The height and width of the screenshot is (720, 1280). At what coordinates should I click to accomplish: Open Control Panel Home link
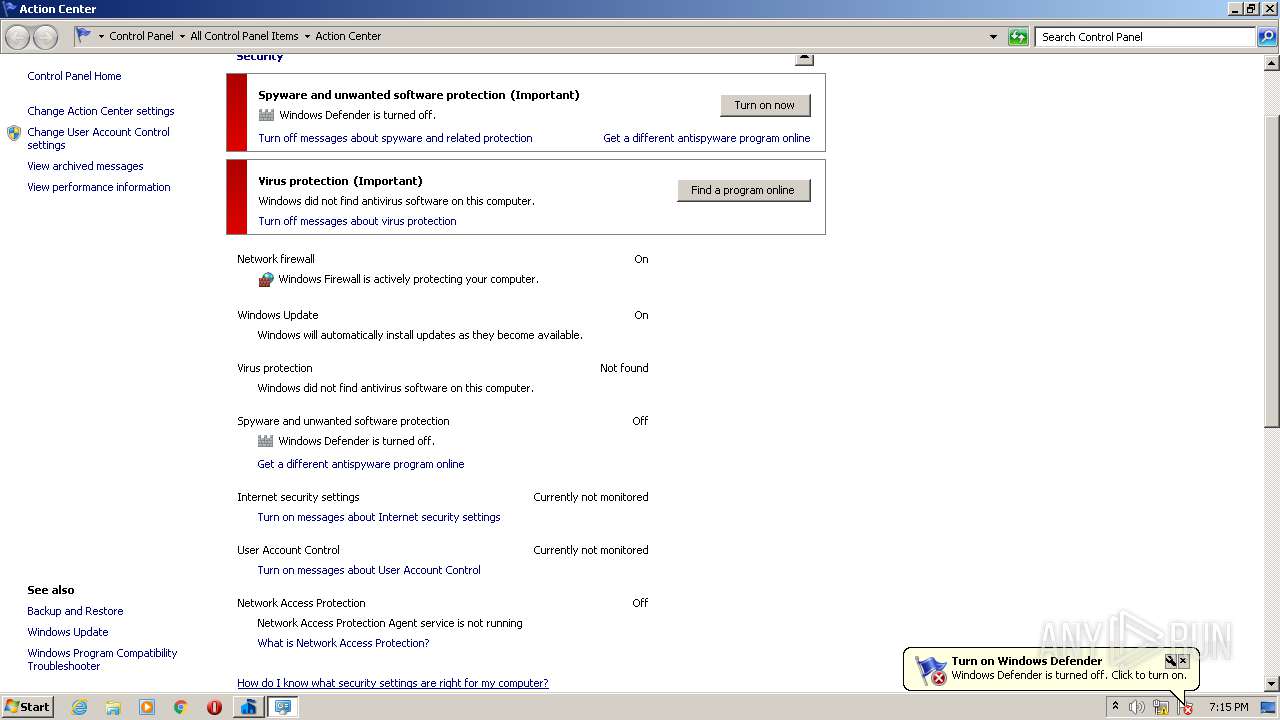pos(74,76)
